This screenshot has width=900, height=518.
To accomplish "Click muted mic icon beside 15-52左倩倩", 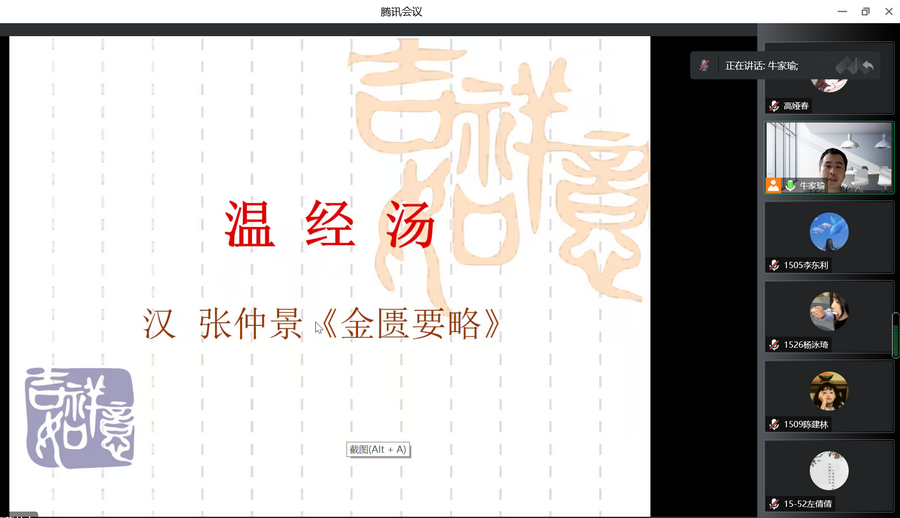I will tap(774, 504).
